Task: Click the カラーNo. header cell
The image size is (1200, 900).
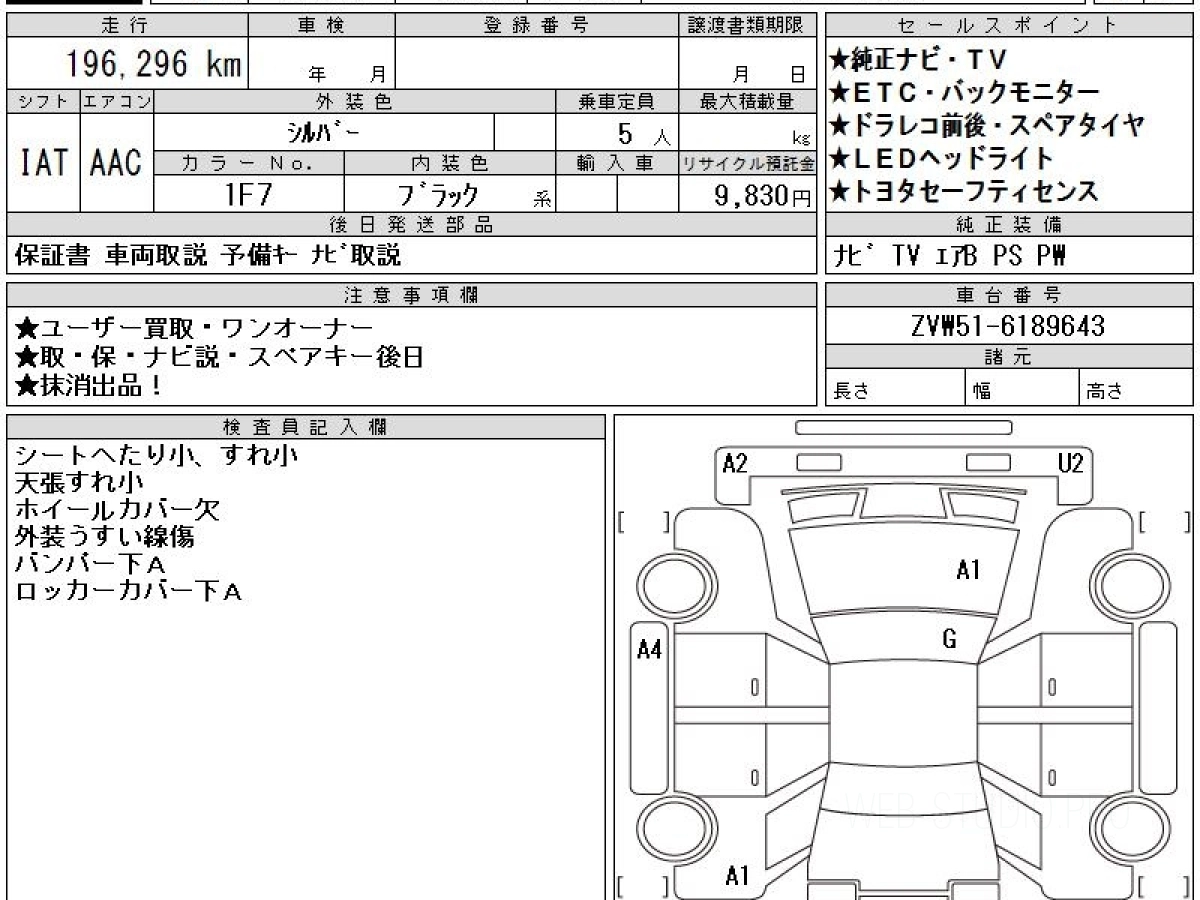Action: 250,163
